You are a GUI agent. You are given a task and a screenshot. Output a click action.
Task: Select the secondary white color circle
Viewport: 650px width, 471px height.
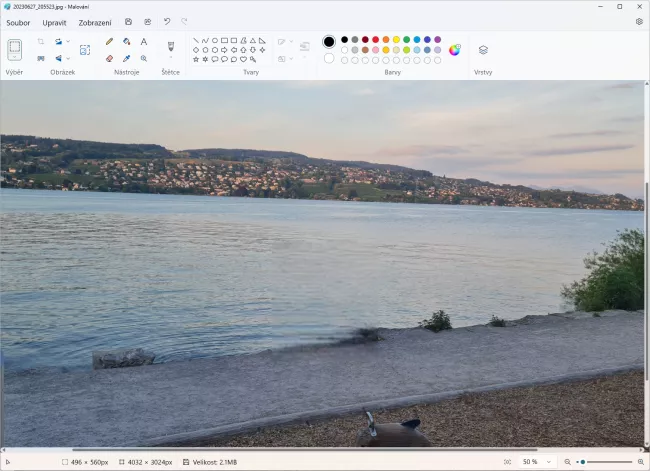329,58
